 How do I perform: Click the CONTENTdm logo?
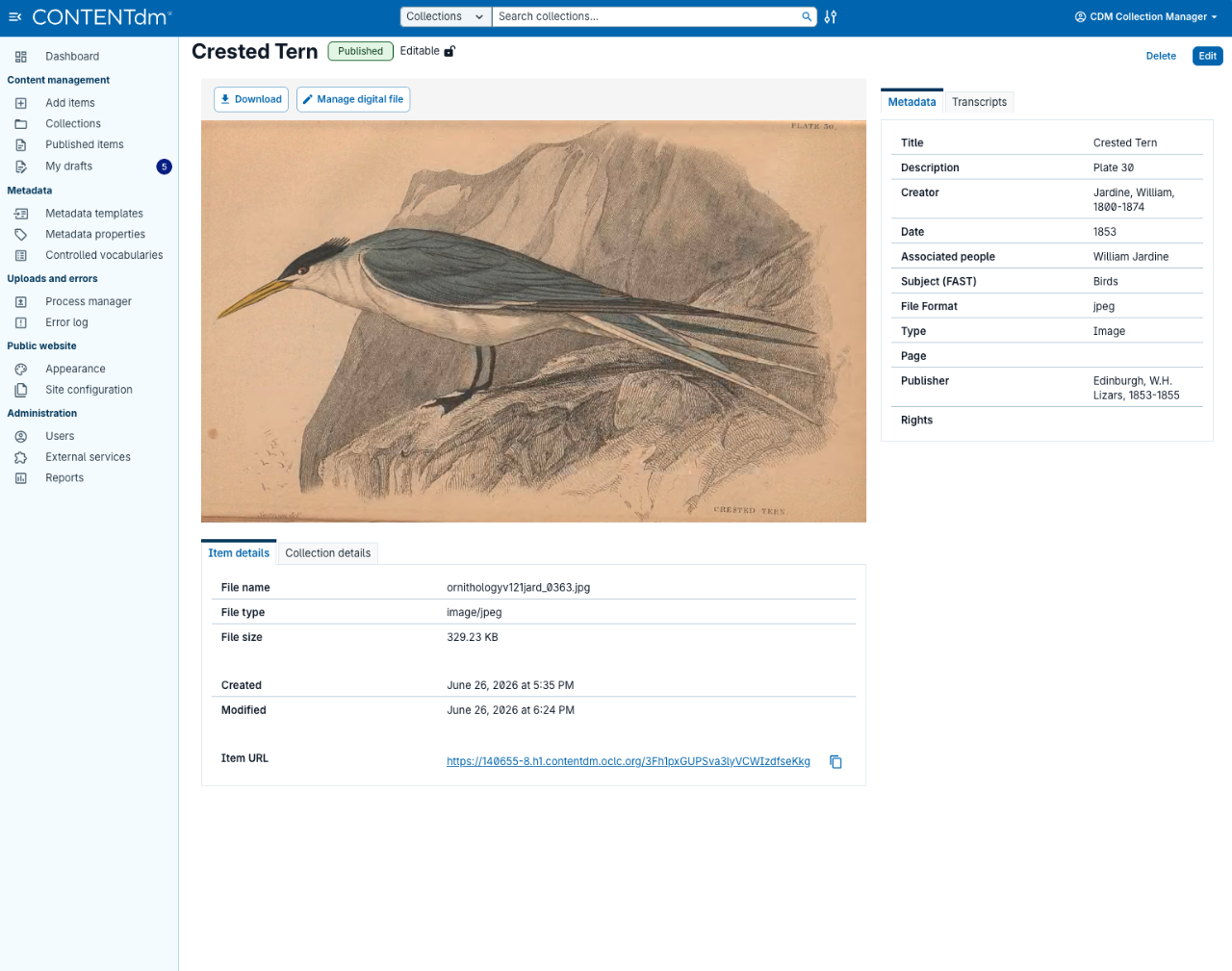point(102,16)
